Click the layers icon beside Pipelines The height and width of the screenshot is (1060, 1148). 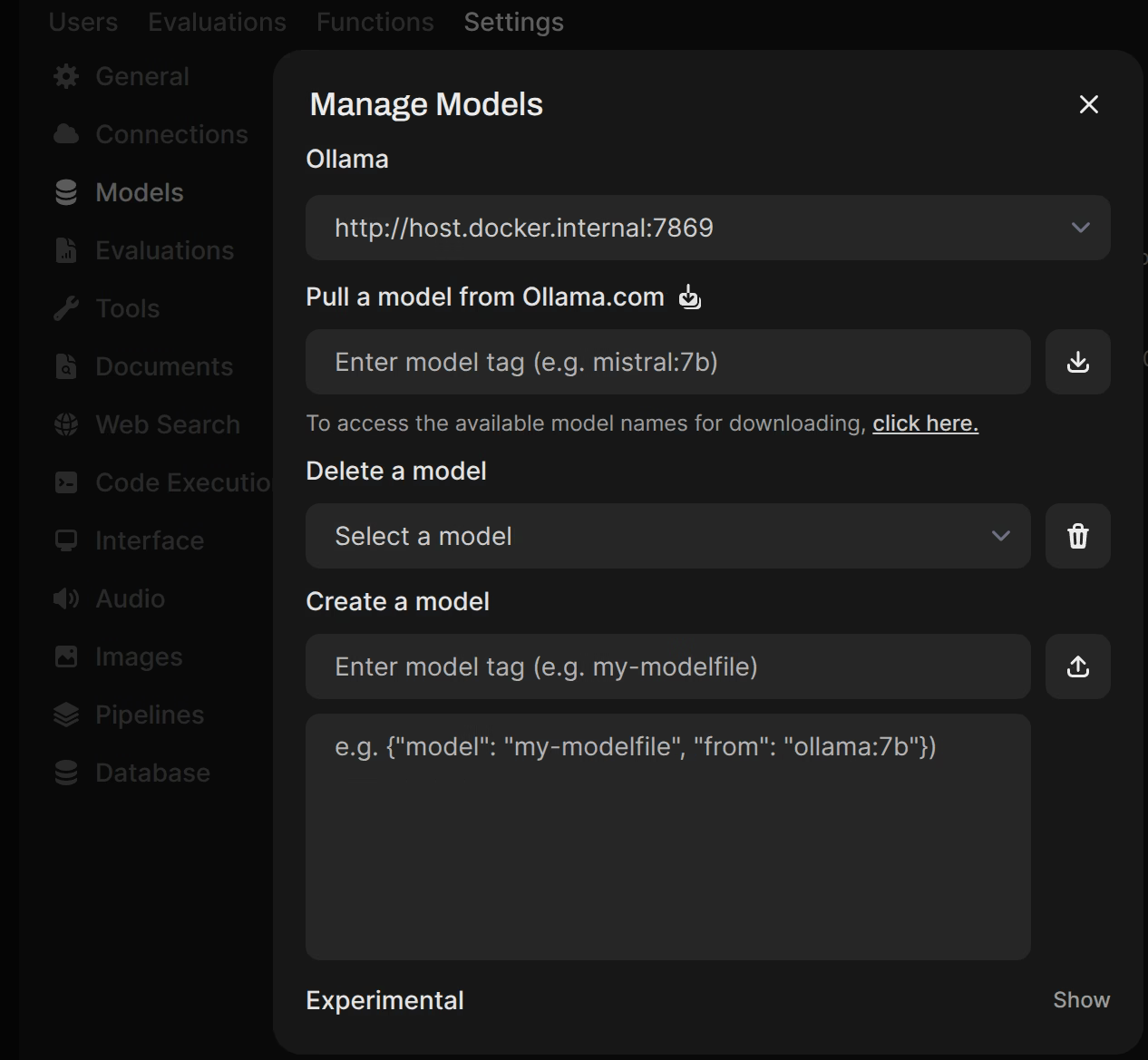tap(66, 715)
